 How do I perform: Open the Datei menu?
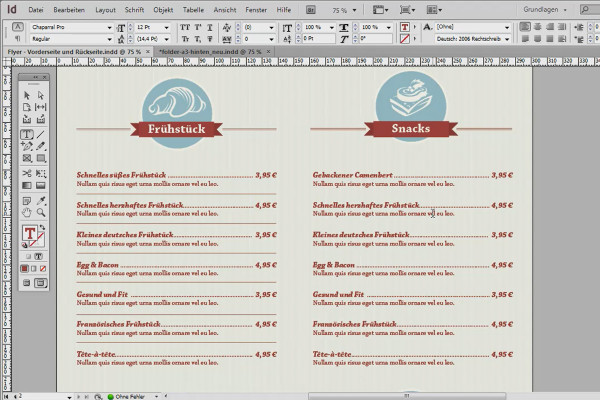tap(36, 10)
